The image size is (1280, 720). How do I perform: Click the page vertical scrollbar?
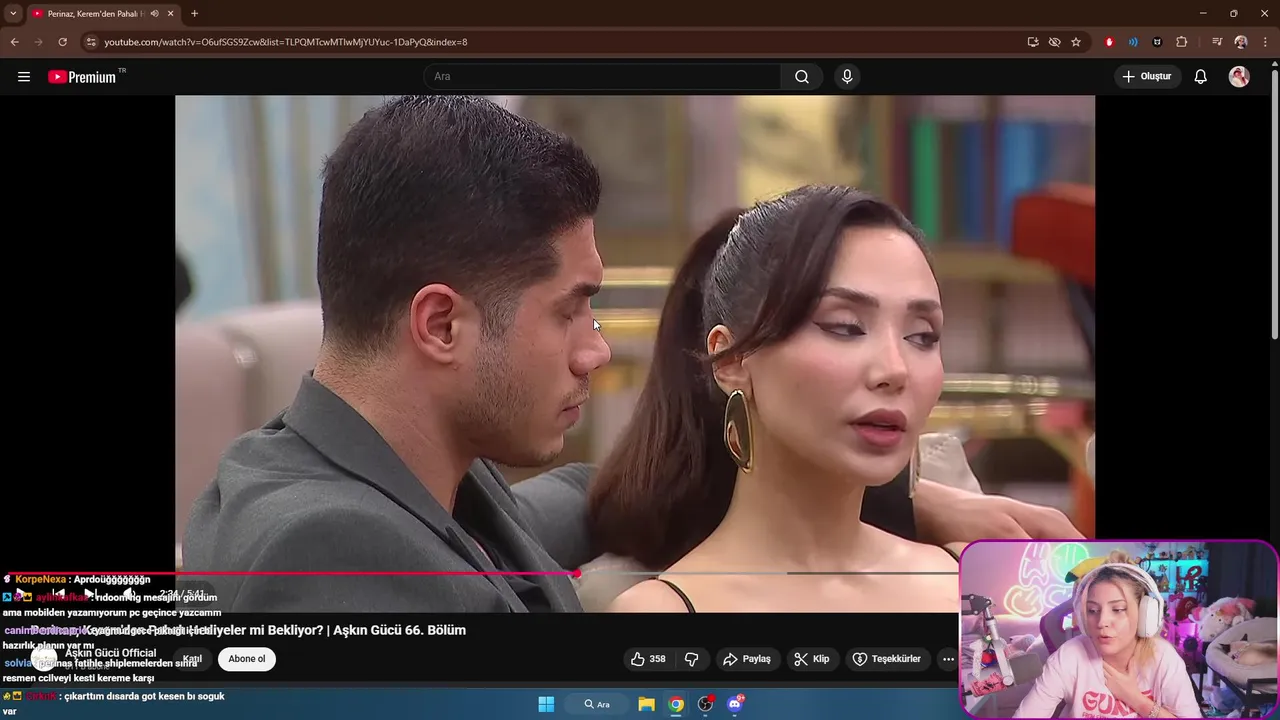point(1274,205)
